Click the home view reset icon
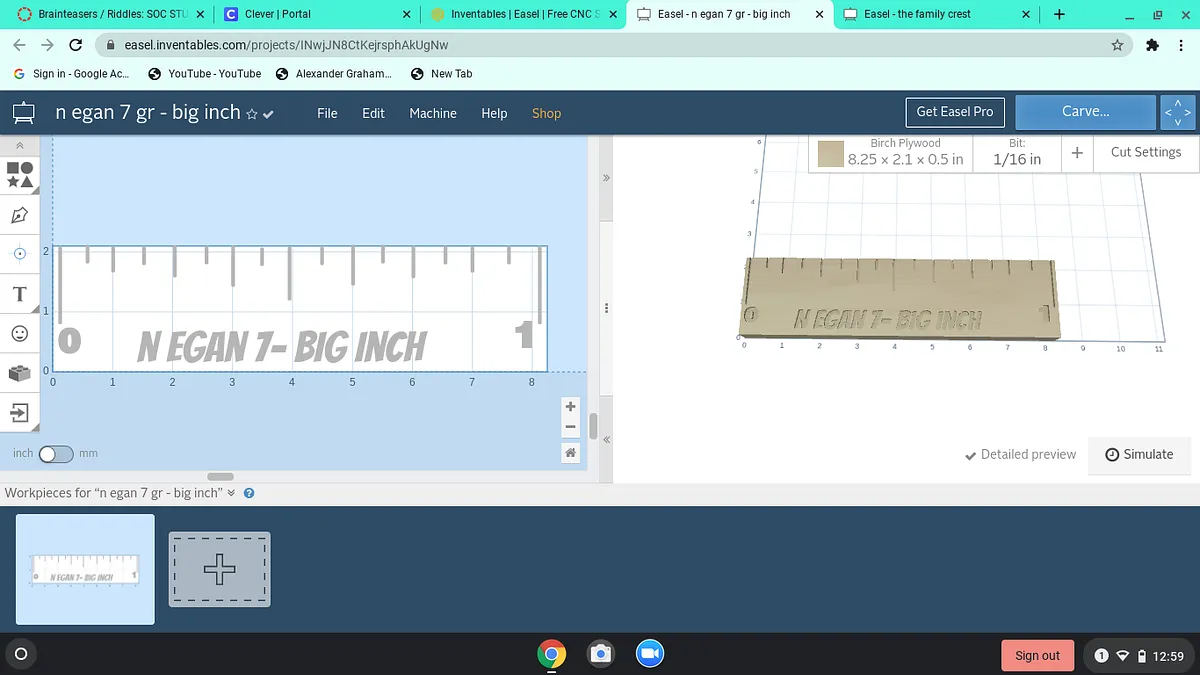This screenshot has width=1200, height=675. [x=570, y=453]
